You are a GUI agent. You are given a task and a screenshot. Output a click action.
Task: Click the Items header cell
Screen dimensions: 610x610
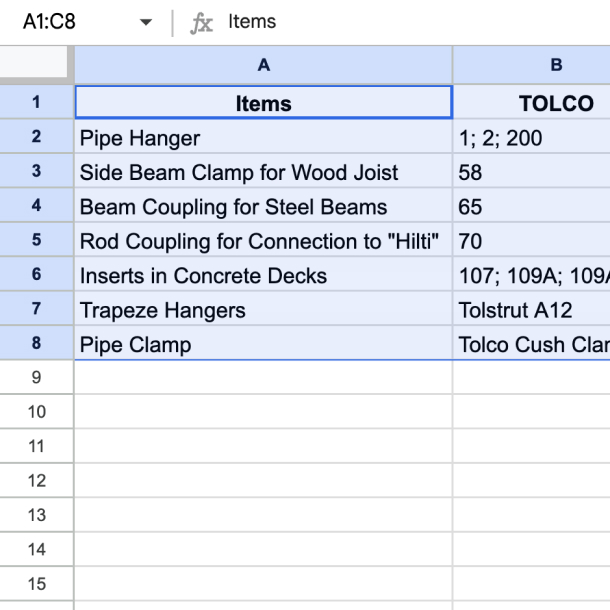click(263, 103)
